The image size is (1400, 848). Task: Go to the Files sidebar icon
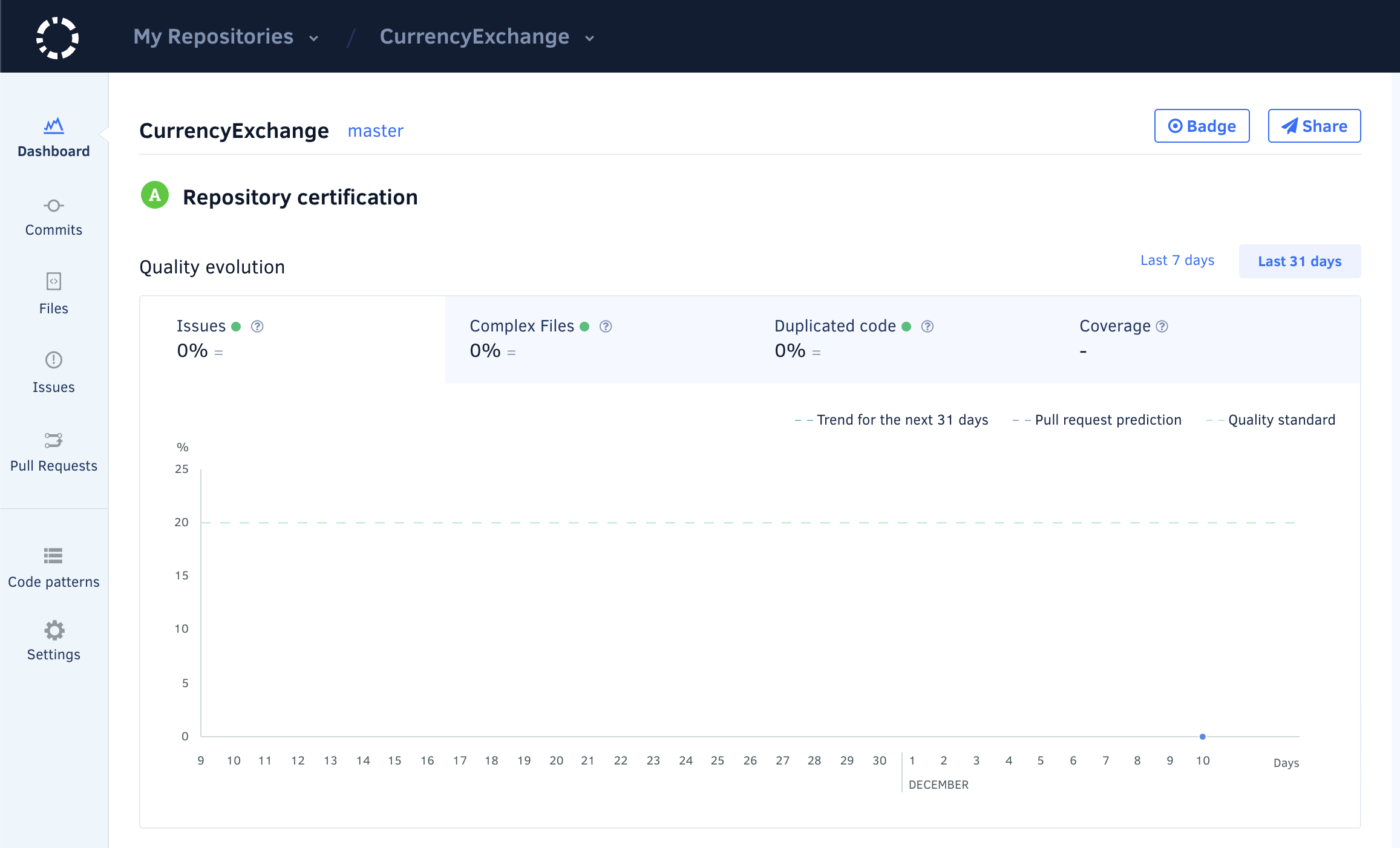coord(53,281)
